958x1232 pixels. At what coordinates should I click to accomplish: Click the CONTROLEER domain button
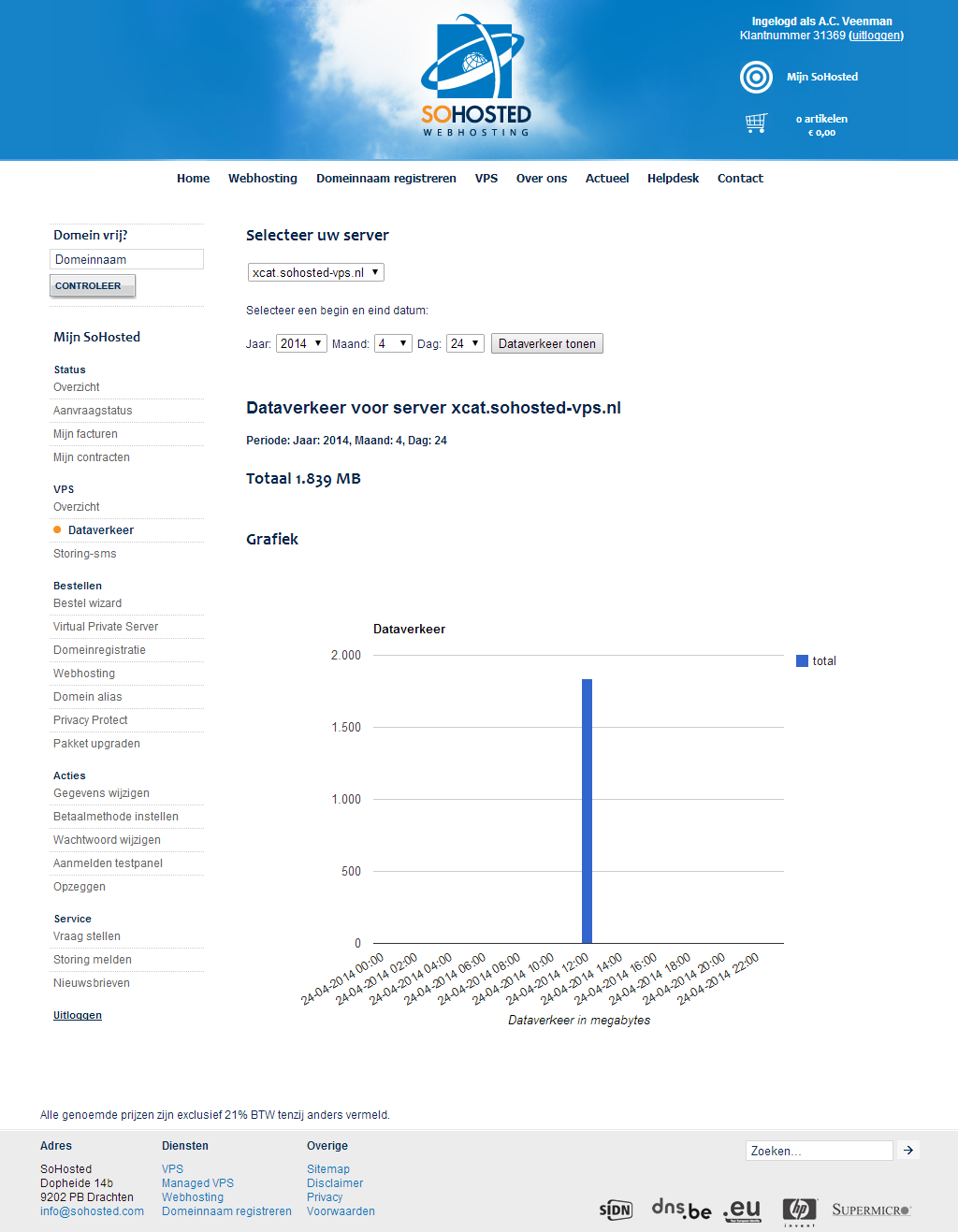(x=93, y=285)
